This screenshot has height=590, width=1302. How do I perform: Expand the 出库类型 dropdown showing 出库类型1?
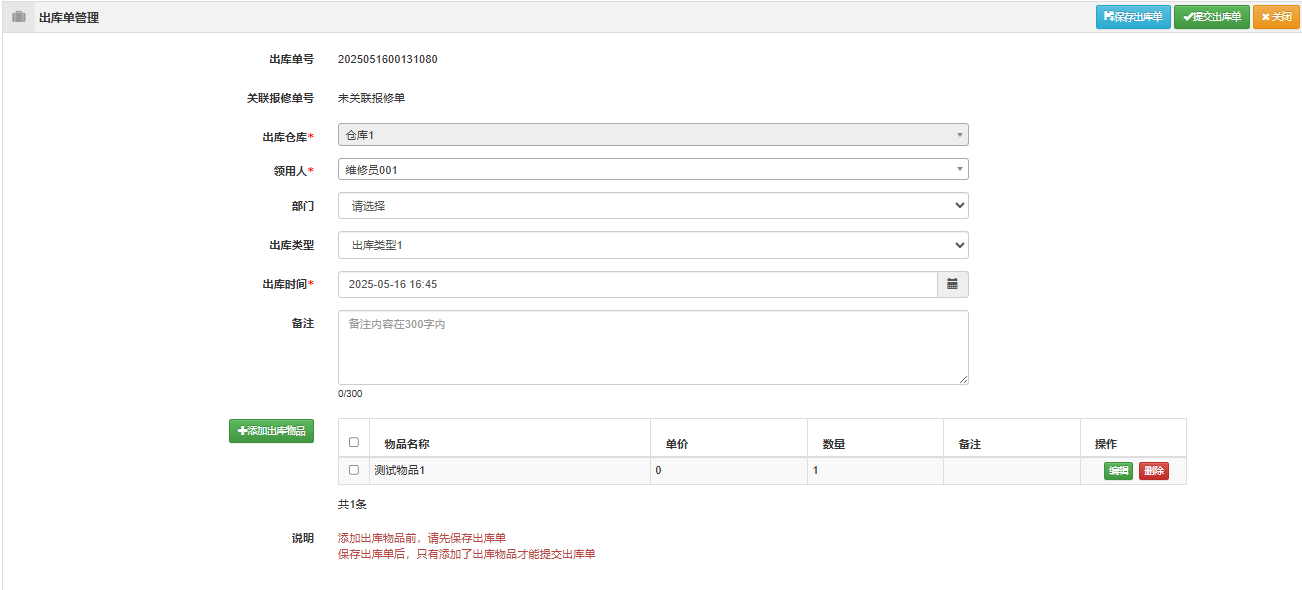click(653, 245)
